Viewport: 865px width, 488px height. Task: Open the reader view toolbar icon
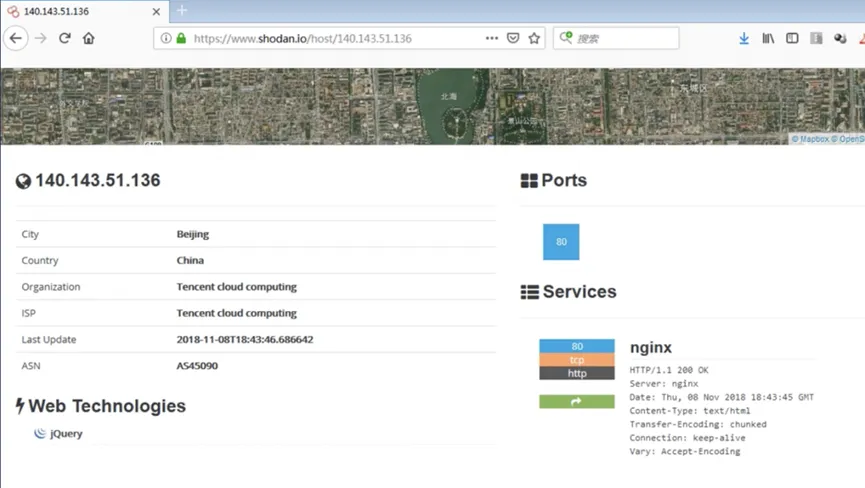coord(816,38)
